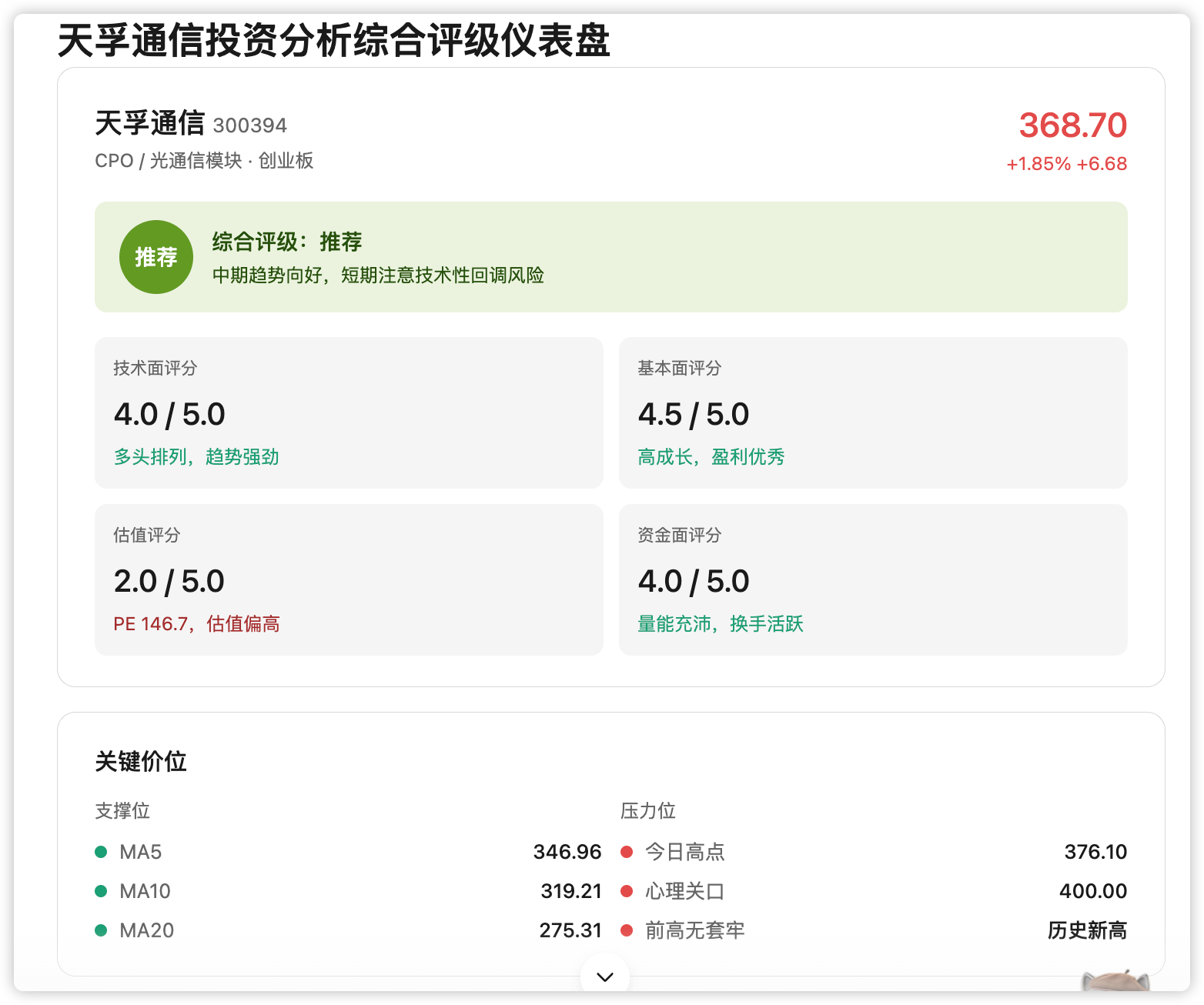Screen dimensions: 1204x1005
Task: Select the comment 多头排列，趋势强劲
Action: point(196,457)
